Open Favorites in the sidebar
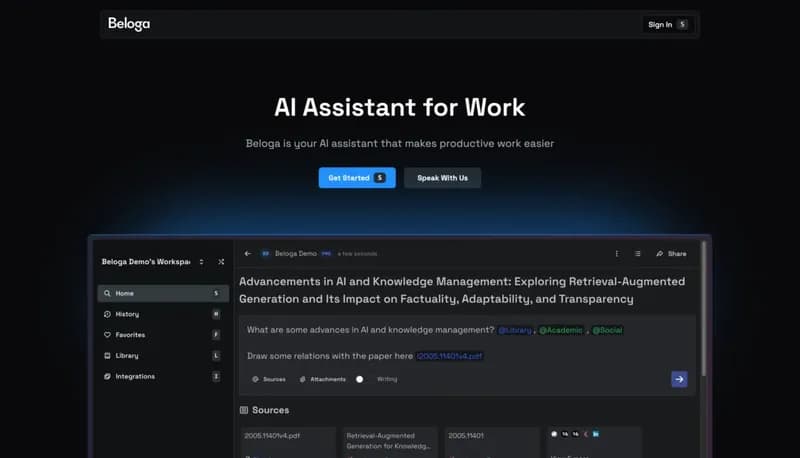 point(163,335)
